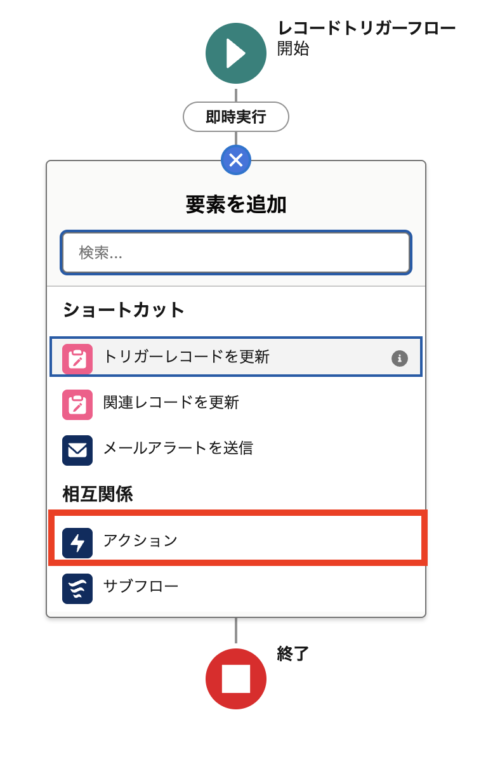Screen dimensions: 500x769
Task: Click the info icon on トリガーレコードを更新 row
Action: point(400,358)
